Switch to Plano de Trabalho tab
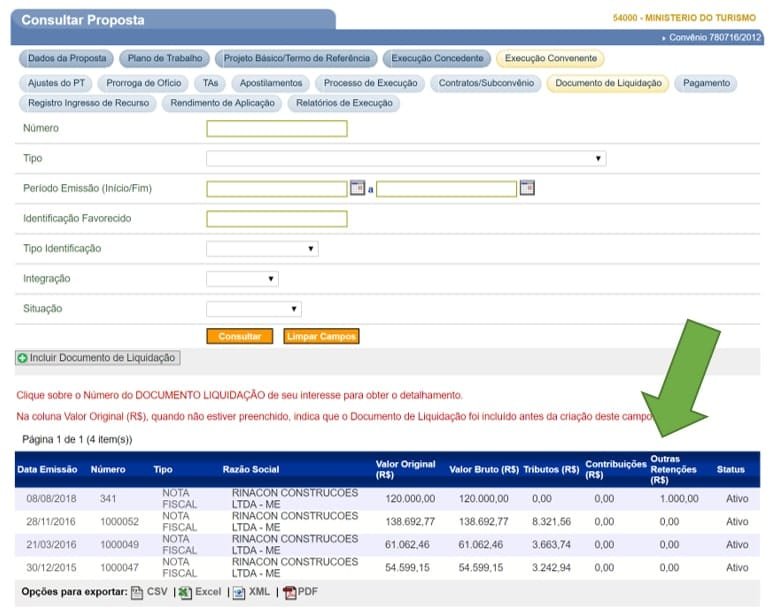Viewport: 774px width, 614px height. coord(165,58)
